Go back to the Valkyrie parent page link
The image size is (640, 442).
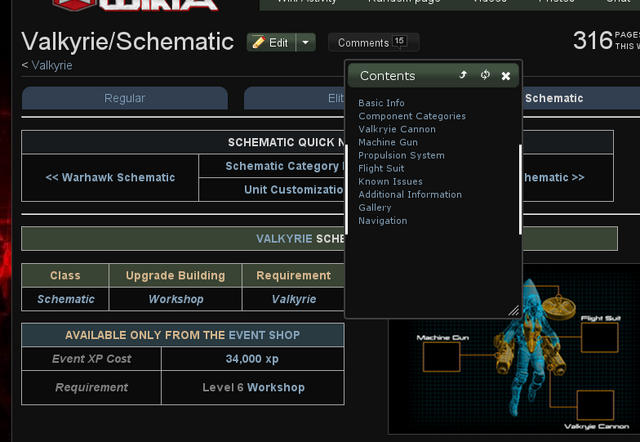coord(52,65)
